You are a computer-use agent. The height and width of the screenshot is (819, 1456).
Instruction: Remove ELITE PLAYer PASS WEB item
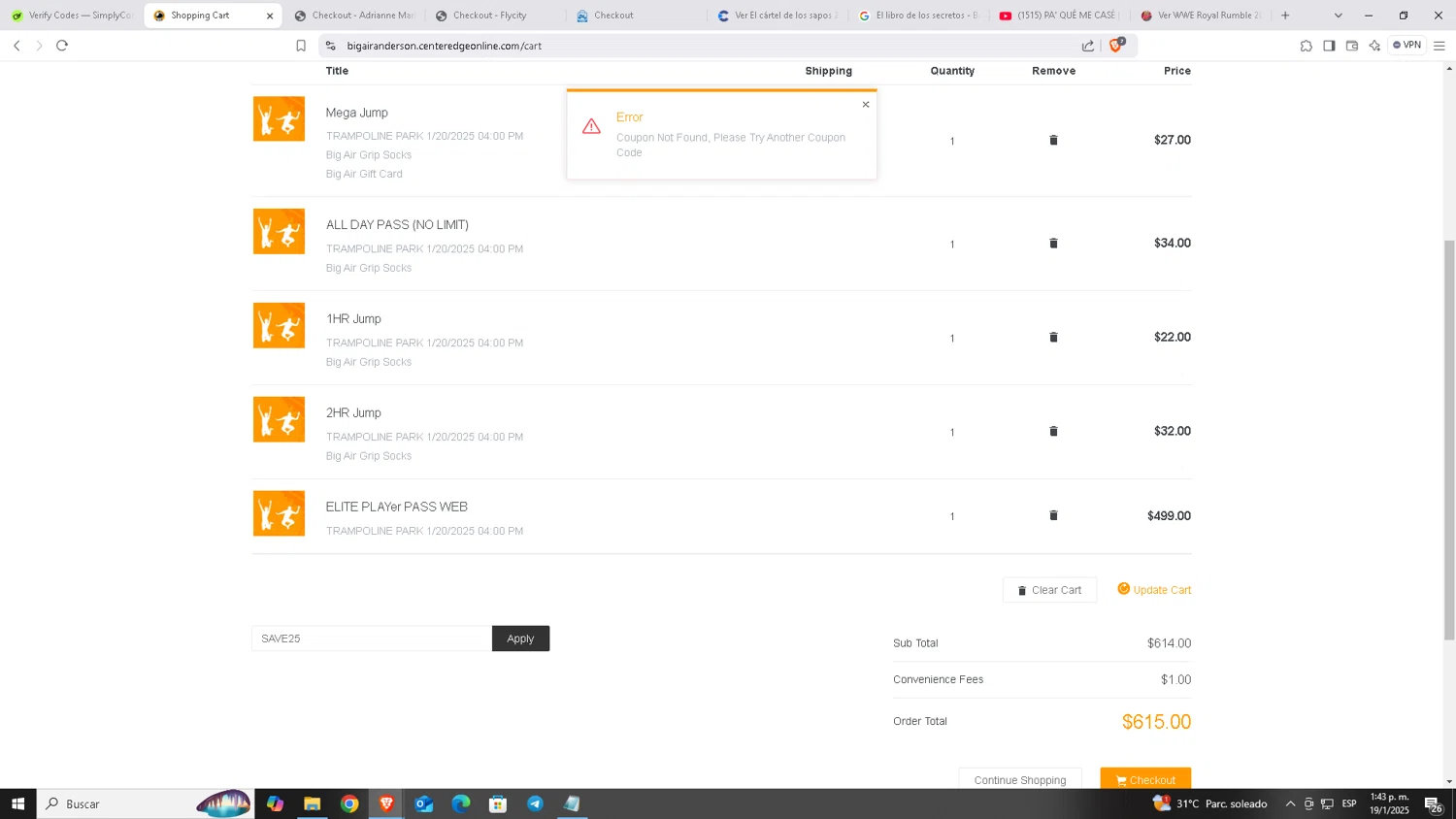pos(1053,515)
